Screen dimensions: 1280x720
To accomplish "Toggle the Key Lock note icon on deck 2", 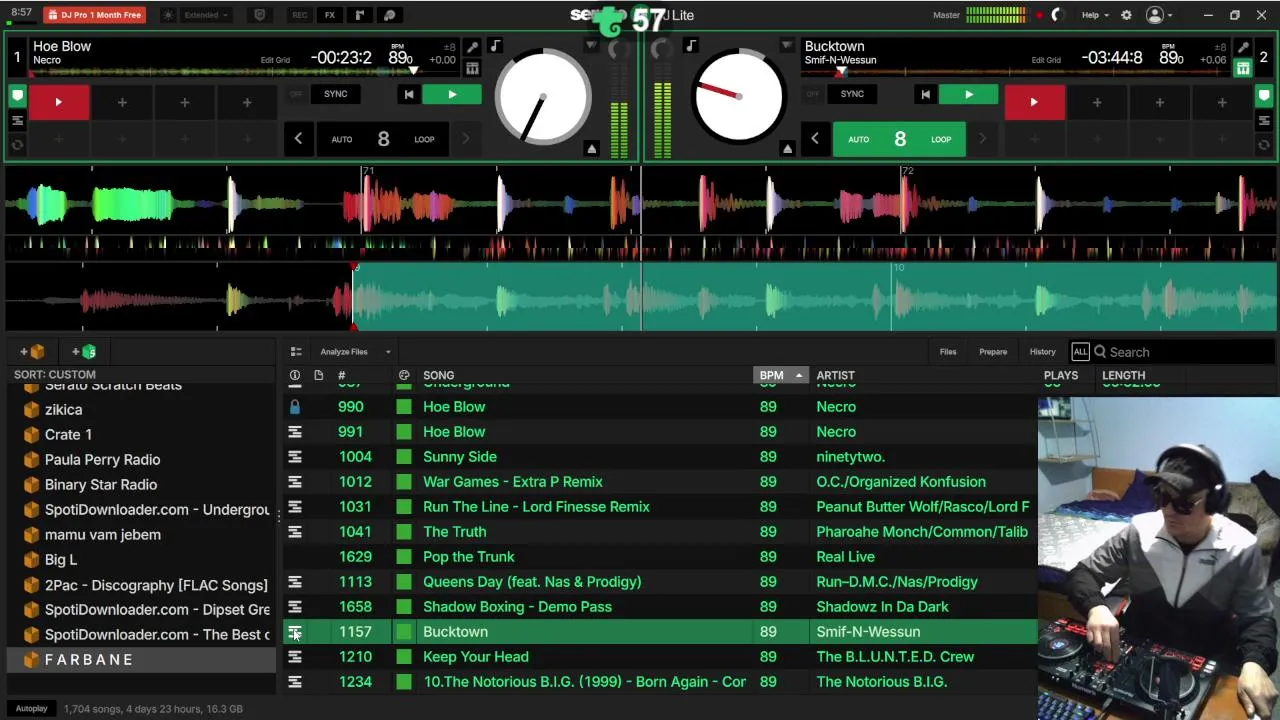I will click(x=691, y=46).
